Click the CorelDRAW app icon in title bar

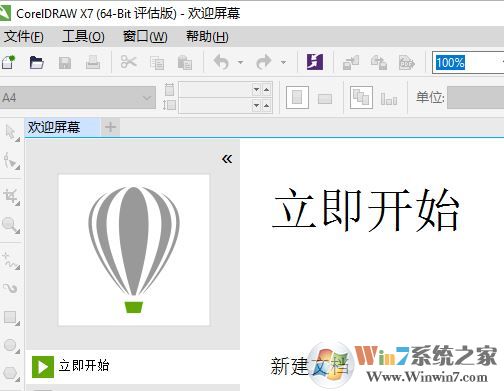click(x=5, y=13)
